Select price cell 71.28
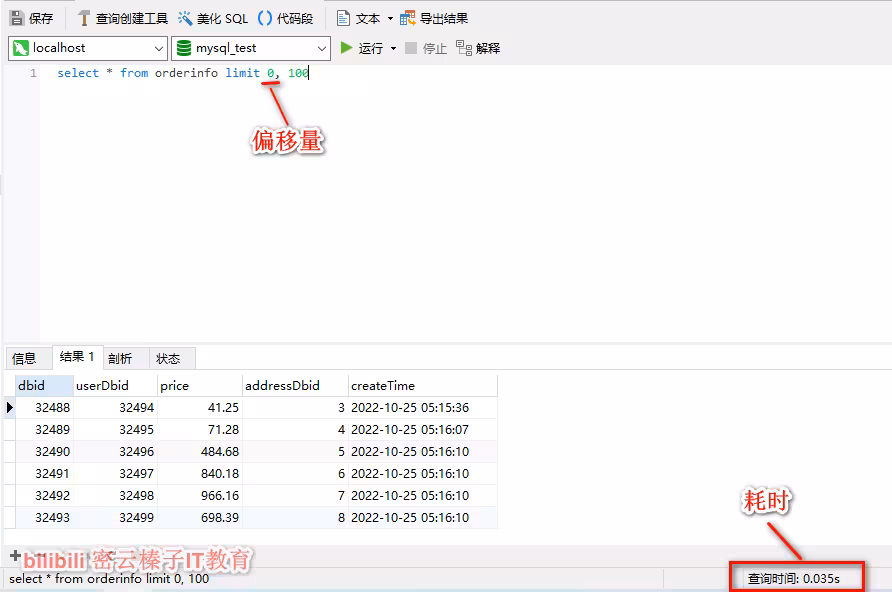The width and height of the screenshot is (892, 592). (x=200, y=429)
